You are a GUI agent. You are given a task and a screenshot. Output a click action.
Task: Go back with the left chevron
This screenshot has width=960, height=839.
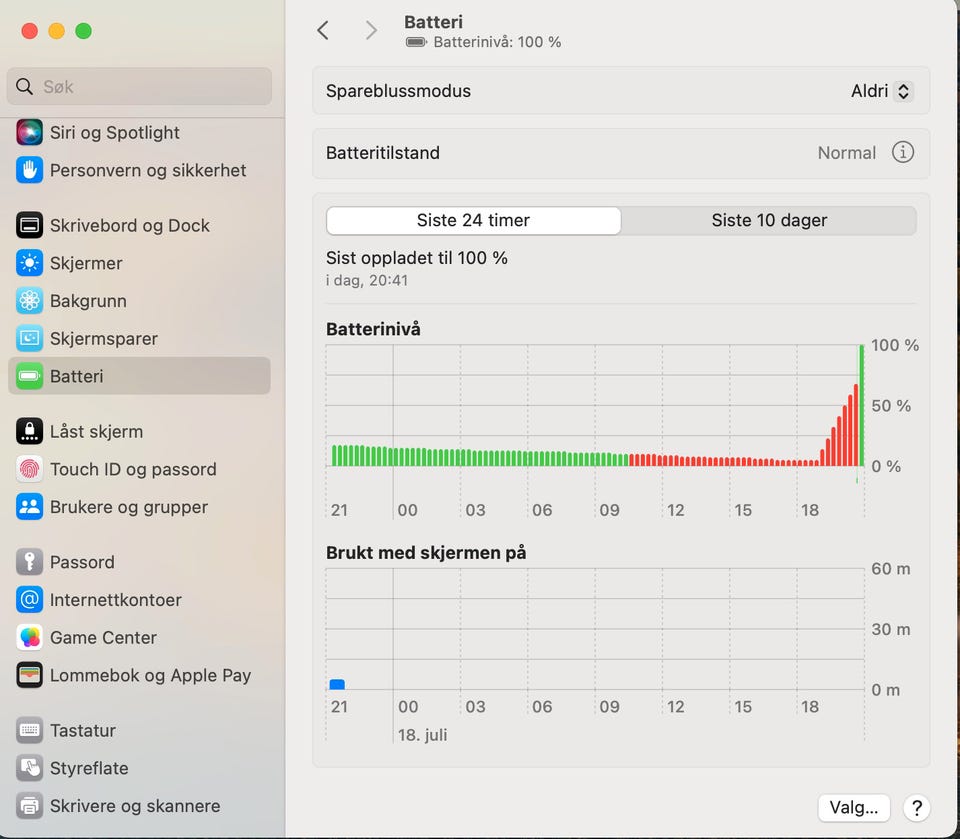pos(323,30)
